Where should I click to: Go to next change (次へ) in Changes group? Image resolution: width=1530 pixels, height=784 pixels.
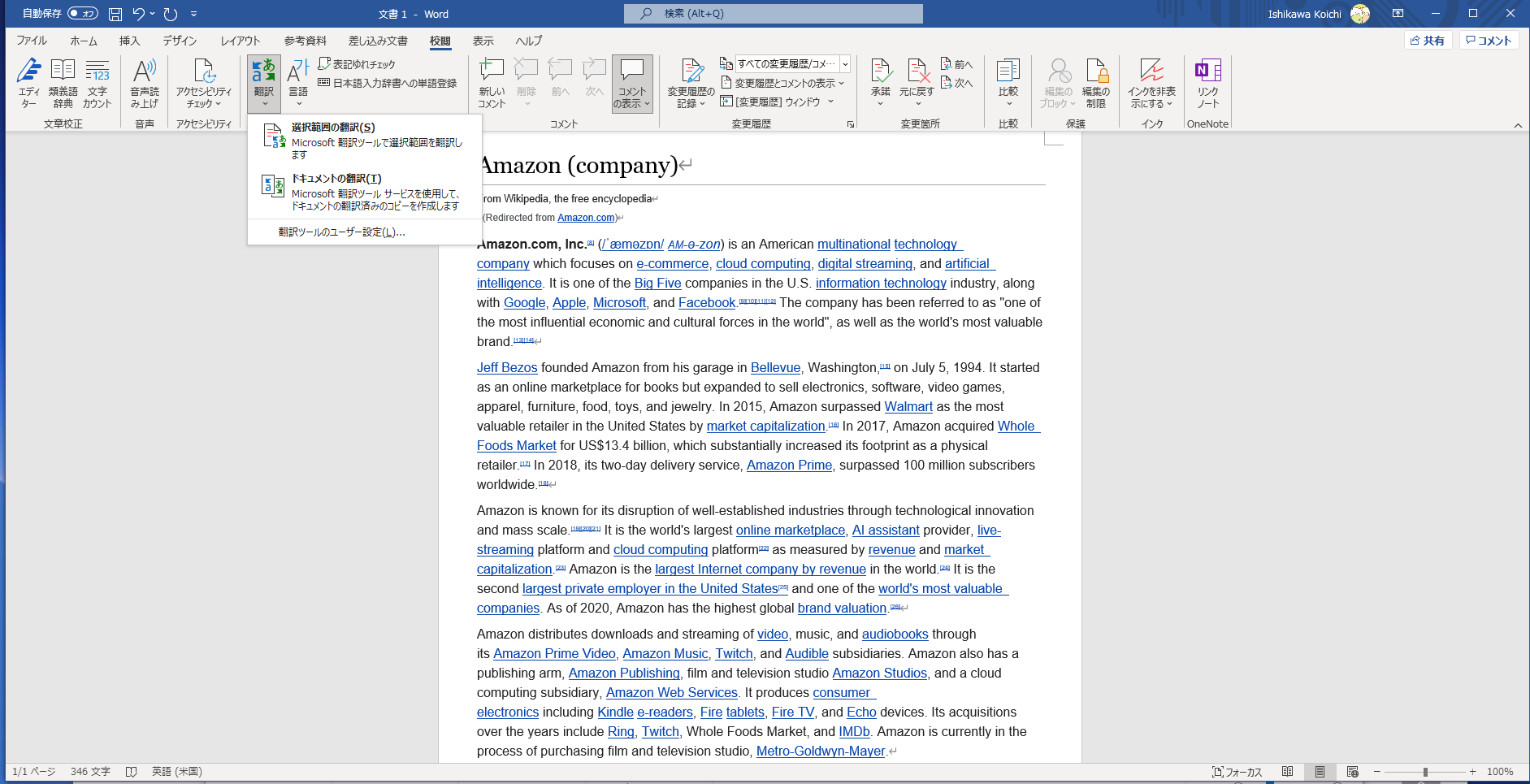click(957, 83)
